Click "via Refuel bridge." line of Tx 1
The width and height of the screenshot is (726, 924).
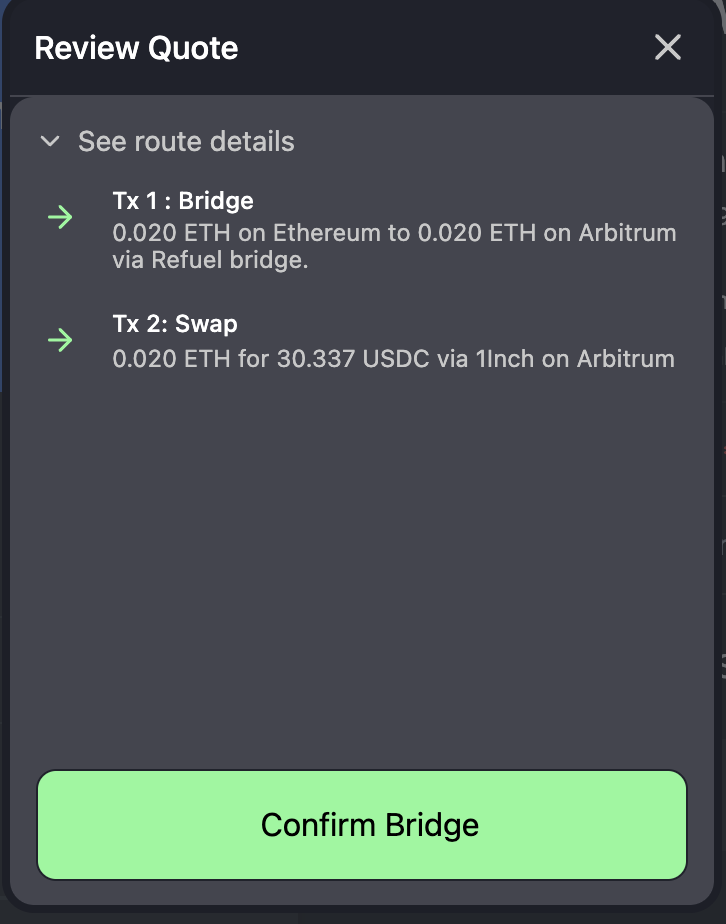tap(210, 260)
